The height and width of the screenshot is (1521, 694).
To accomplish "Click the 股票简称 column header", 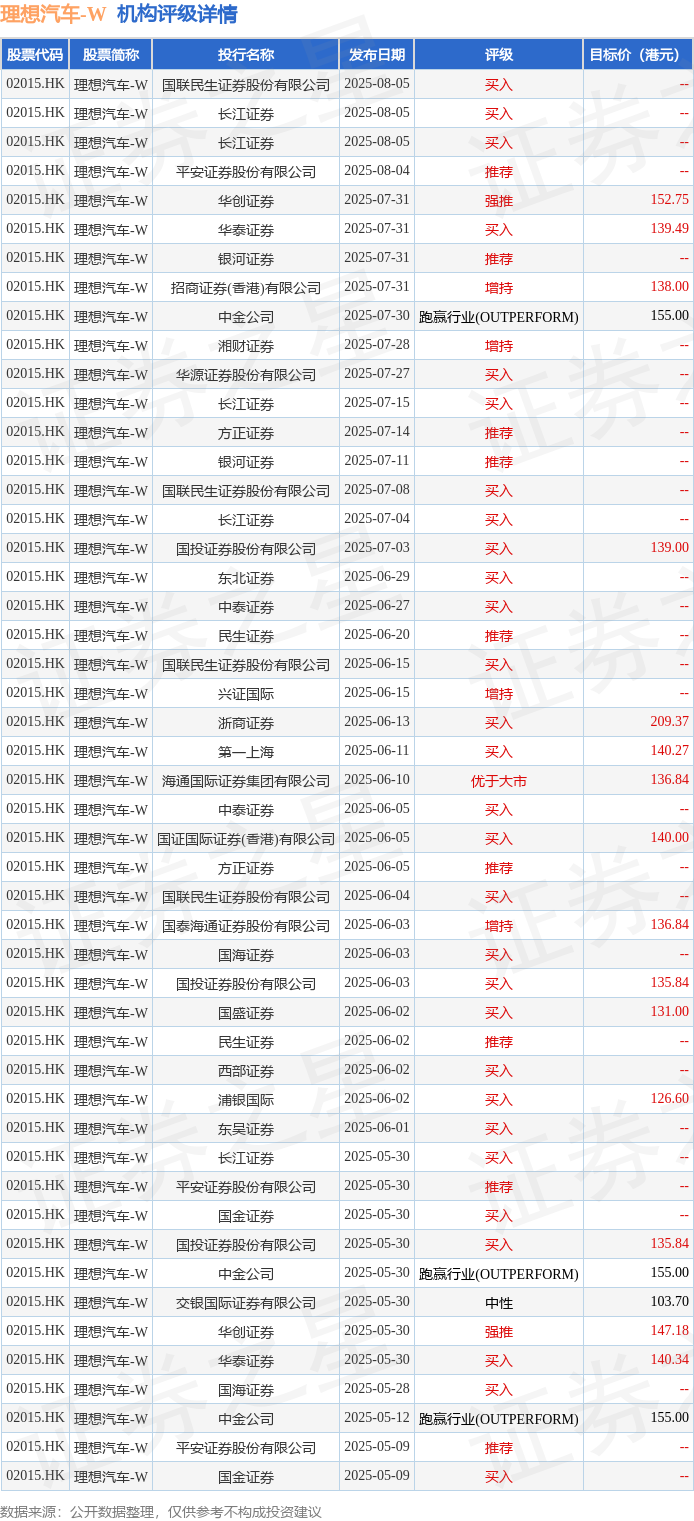I will pos(111,55).
